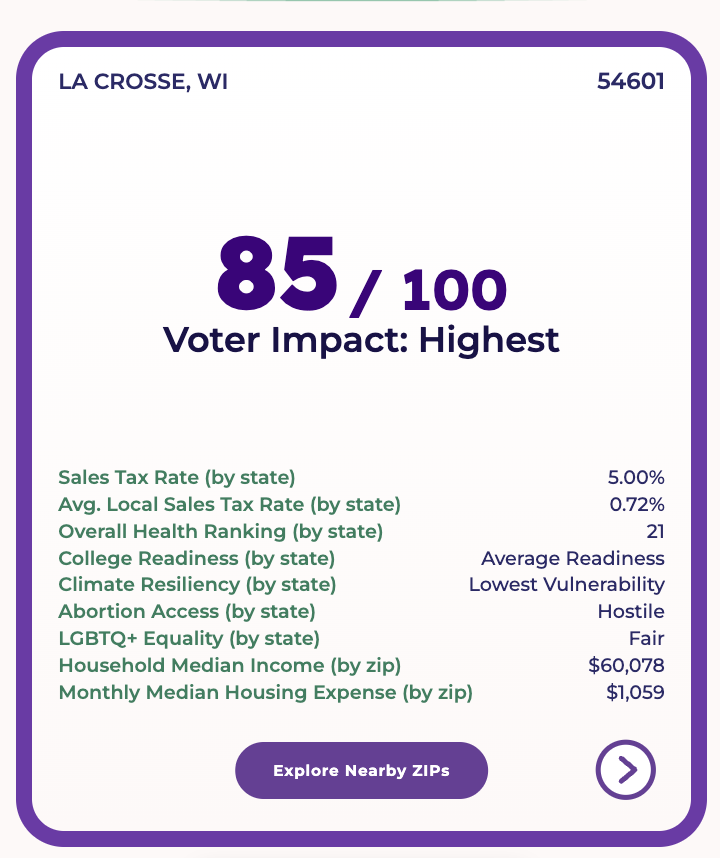Click the Voter Impact: Highest text
This screenshot has height=858, width=720.
(x=361, y=340)
